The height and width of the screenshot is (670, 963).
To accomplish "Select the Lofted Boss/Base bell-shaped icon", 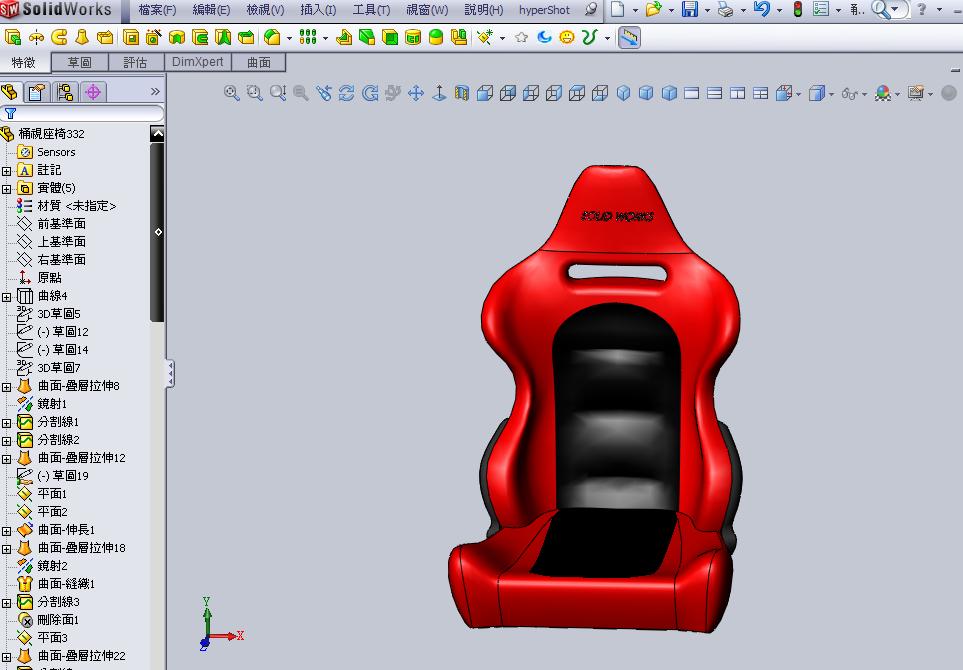I will (x=82, y=37).
